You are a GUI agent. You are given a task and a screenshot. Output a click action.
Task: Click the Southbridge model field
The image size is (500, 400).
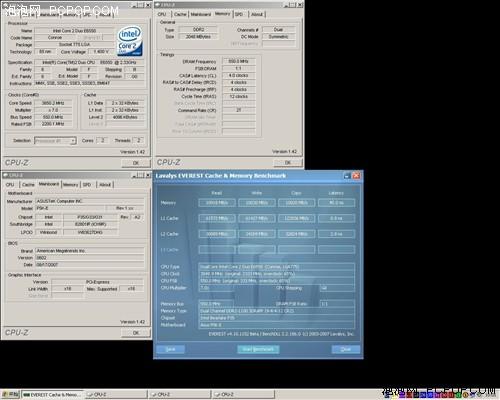tap(90, 224)
